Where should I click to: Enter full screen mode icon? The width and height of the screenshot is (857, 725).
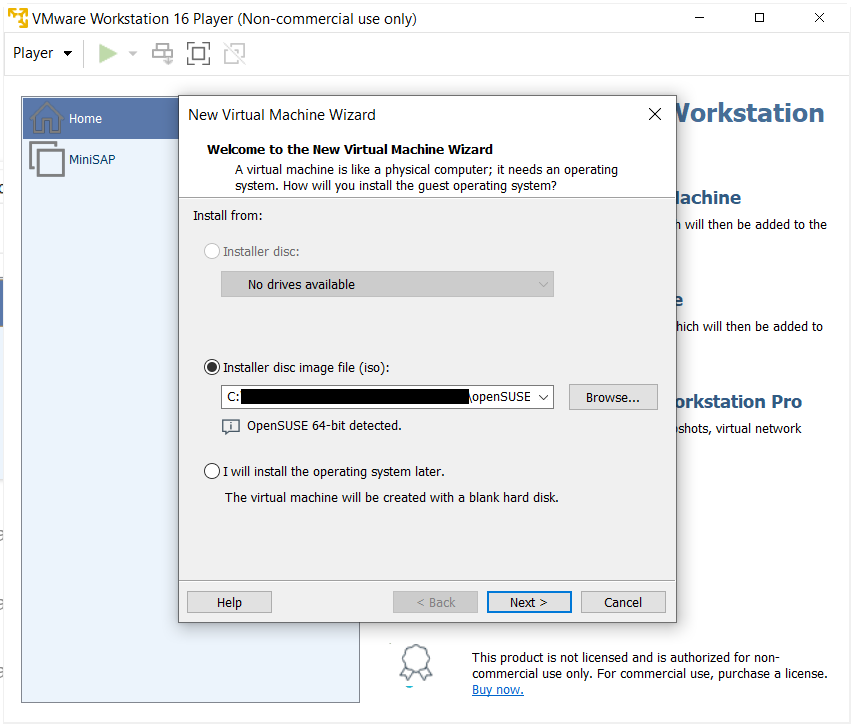(x=198, y=54)
